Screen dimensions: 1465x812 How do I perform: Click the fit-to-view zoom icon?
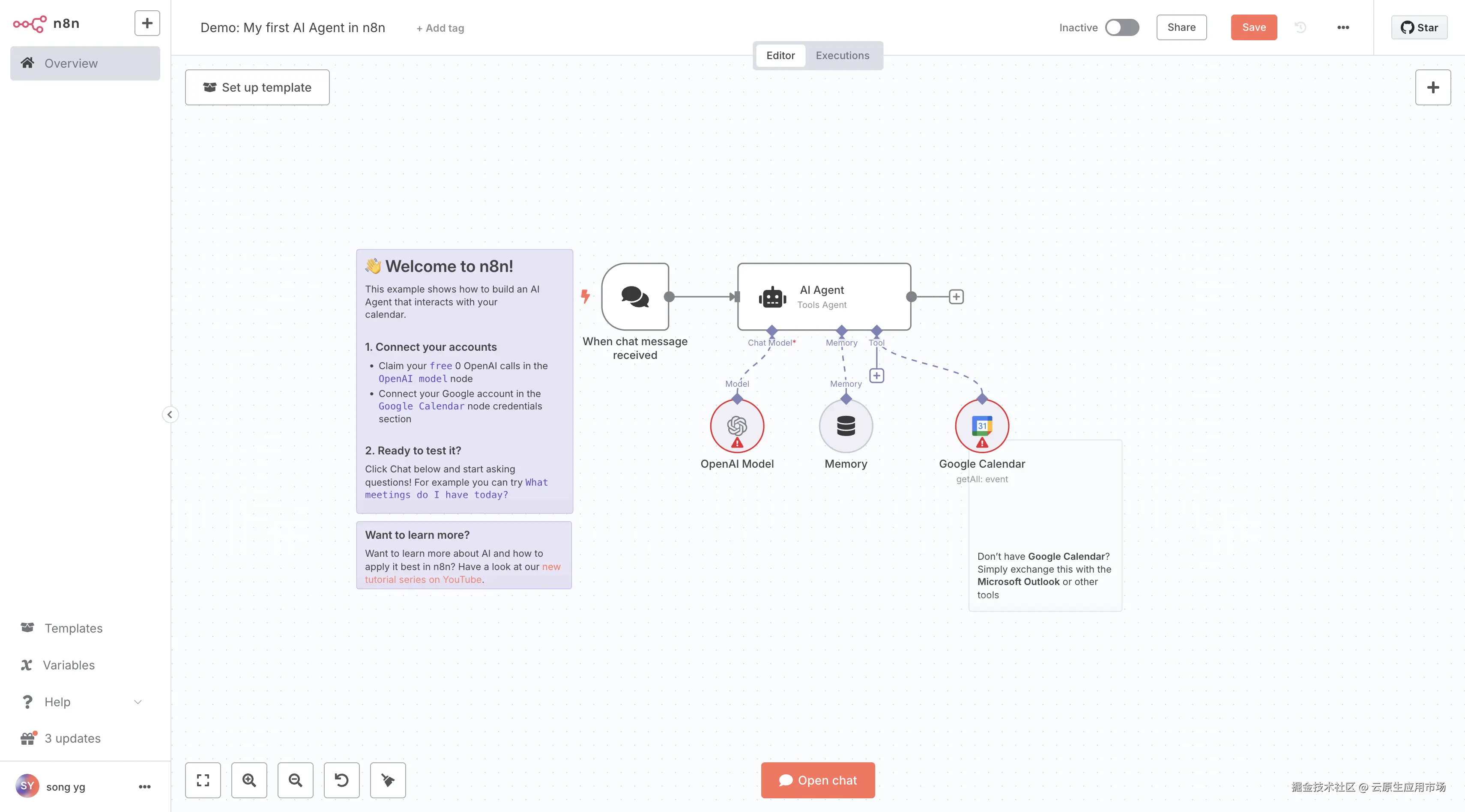tap(203, 779)
